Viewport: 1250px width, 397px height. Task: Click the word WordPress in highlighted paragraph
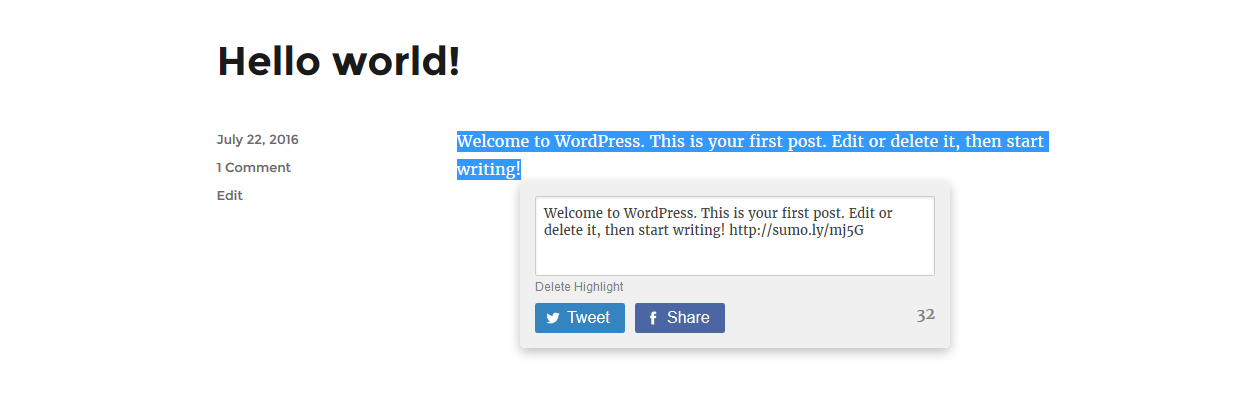pos(597,142)
